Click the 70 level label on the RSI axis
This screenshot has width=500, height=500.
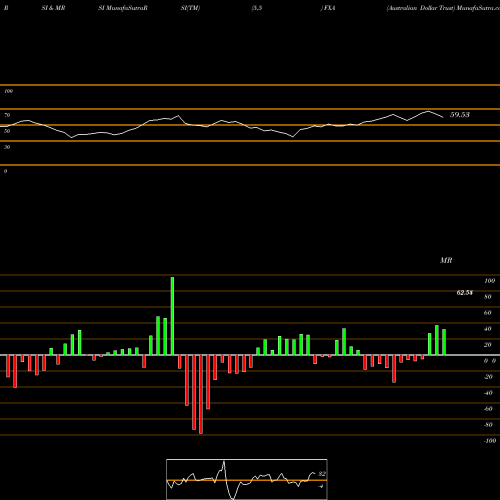click(x=7, y=115)
